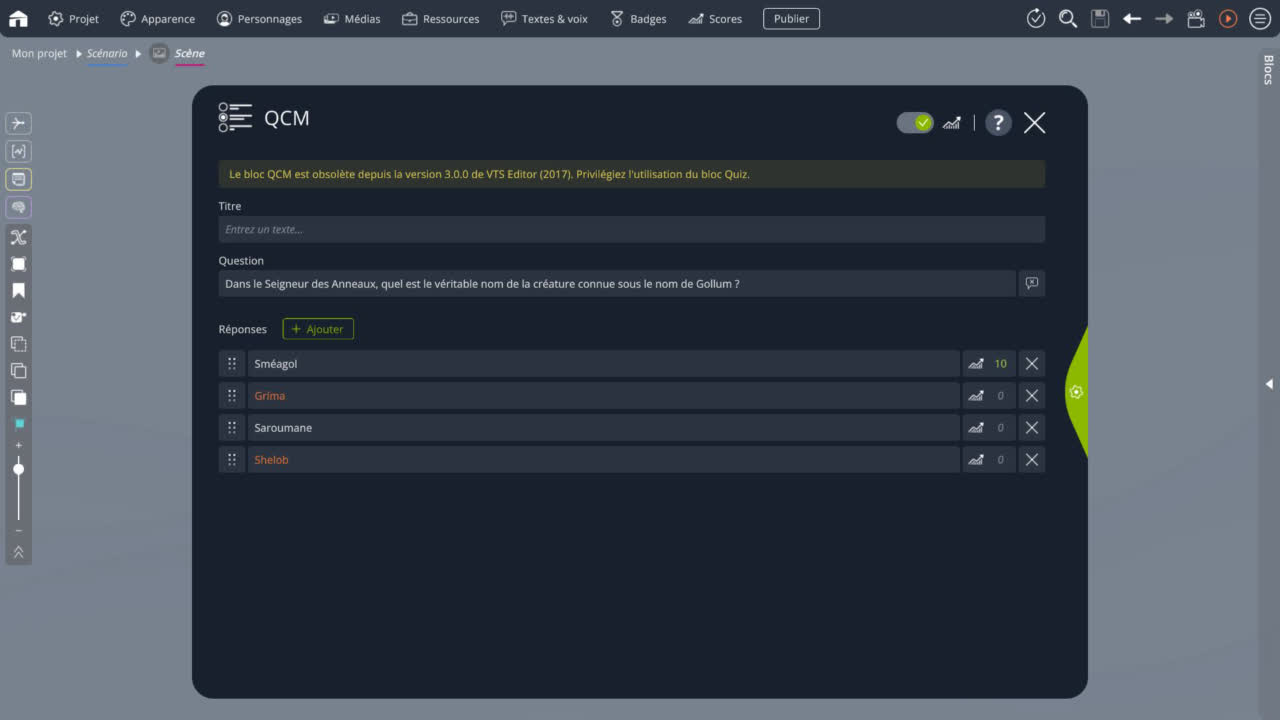Click the circular check verification icon
The image size is (1280, 720).
(x=1036, y=18)
